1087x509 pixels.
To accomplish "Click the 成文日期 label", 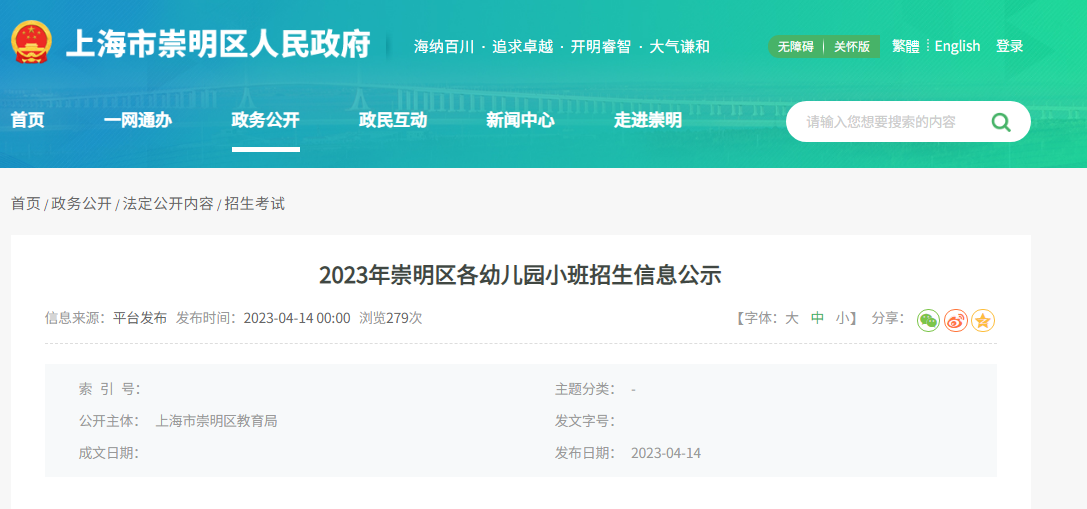I will 109,454.
